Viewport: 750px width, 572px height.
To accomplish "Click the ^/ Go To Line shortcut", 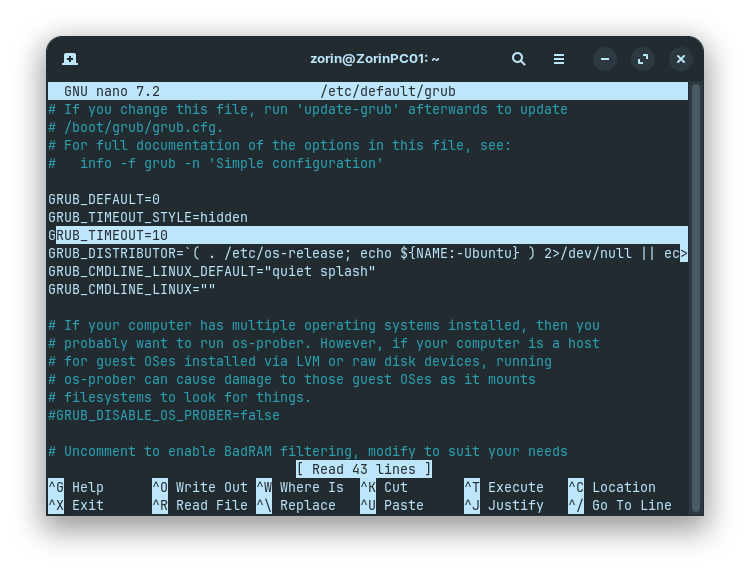I will (x=620, y=506).
